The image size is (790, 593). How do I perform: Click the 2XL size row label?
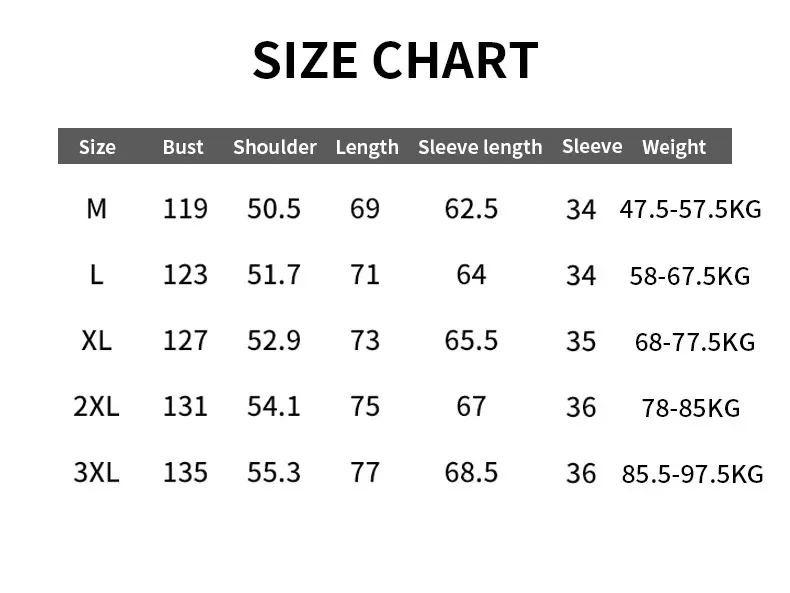[x=96, y=407]
